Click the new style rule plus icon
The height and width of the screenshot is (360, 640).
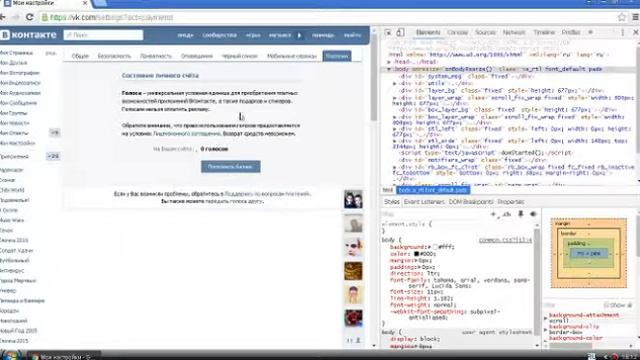493,214
